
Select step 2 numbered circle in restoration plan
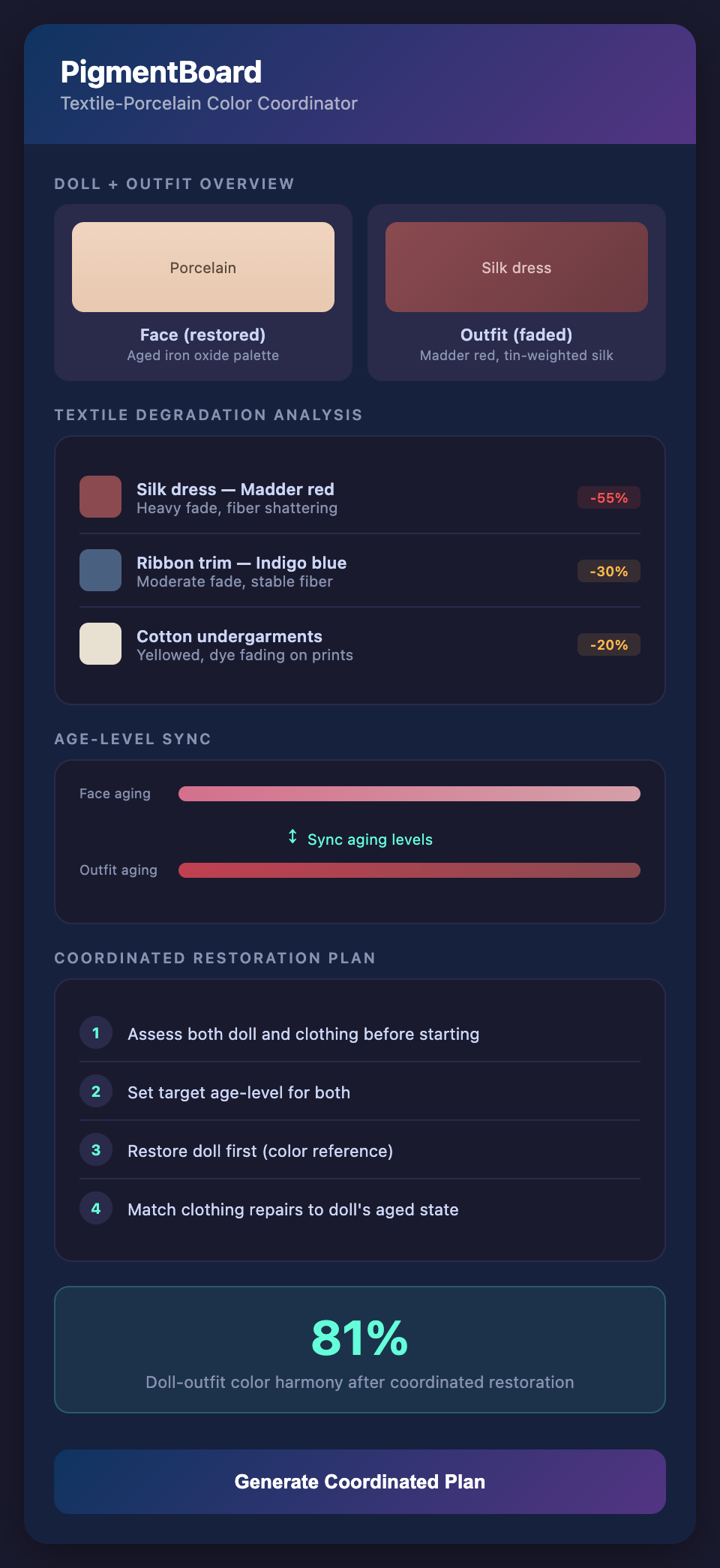click(x=95, y=1091)
